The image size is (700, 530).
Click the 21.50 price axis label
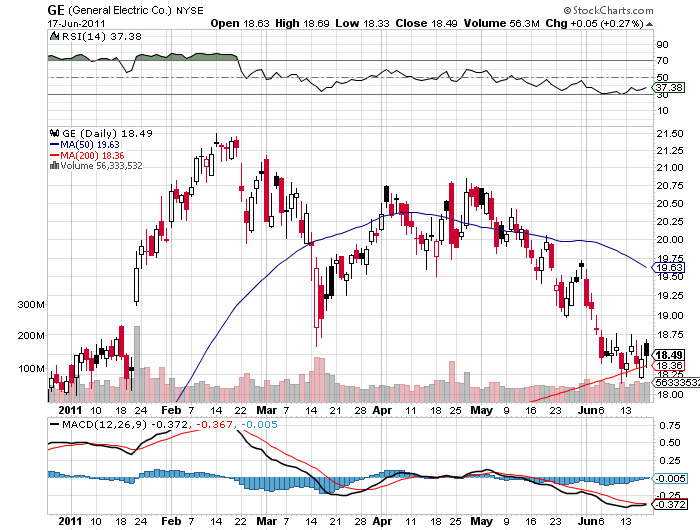[670, 134]
